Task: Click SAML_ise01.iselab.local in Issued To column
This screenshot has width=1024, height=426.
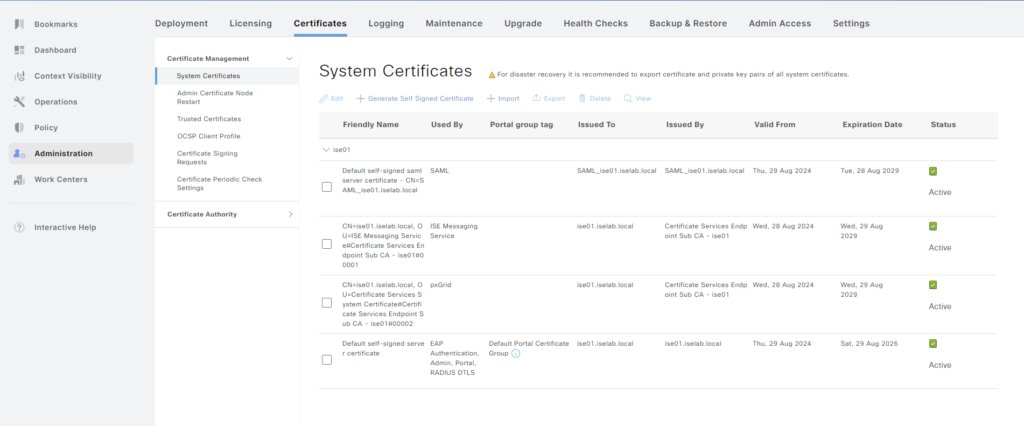Action: [x=616, y=171]
